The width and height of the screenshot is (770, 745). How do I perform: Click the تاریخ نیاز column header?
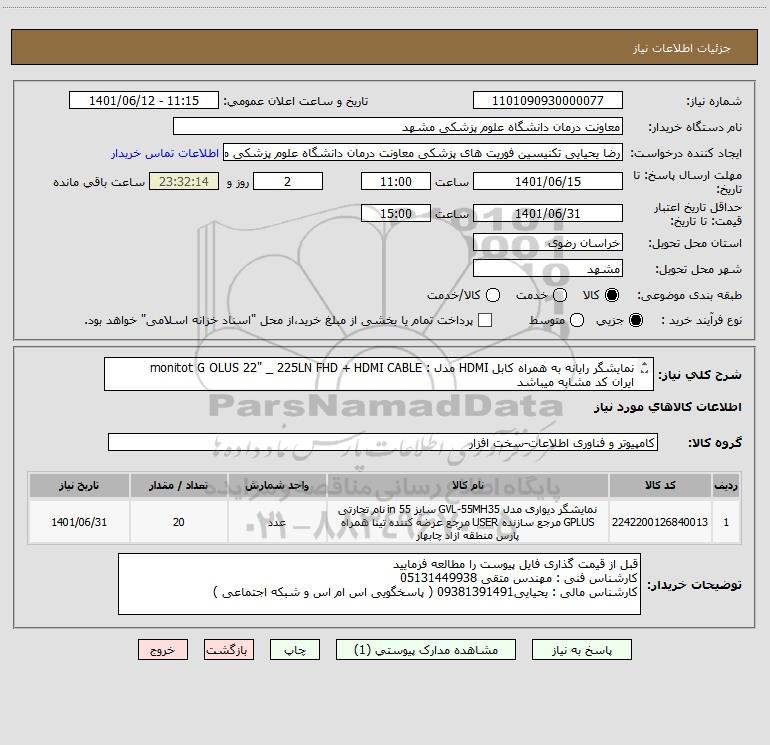coord(79,485)
